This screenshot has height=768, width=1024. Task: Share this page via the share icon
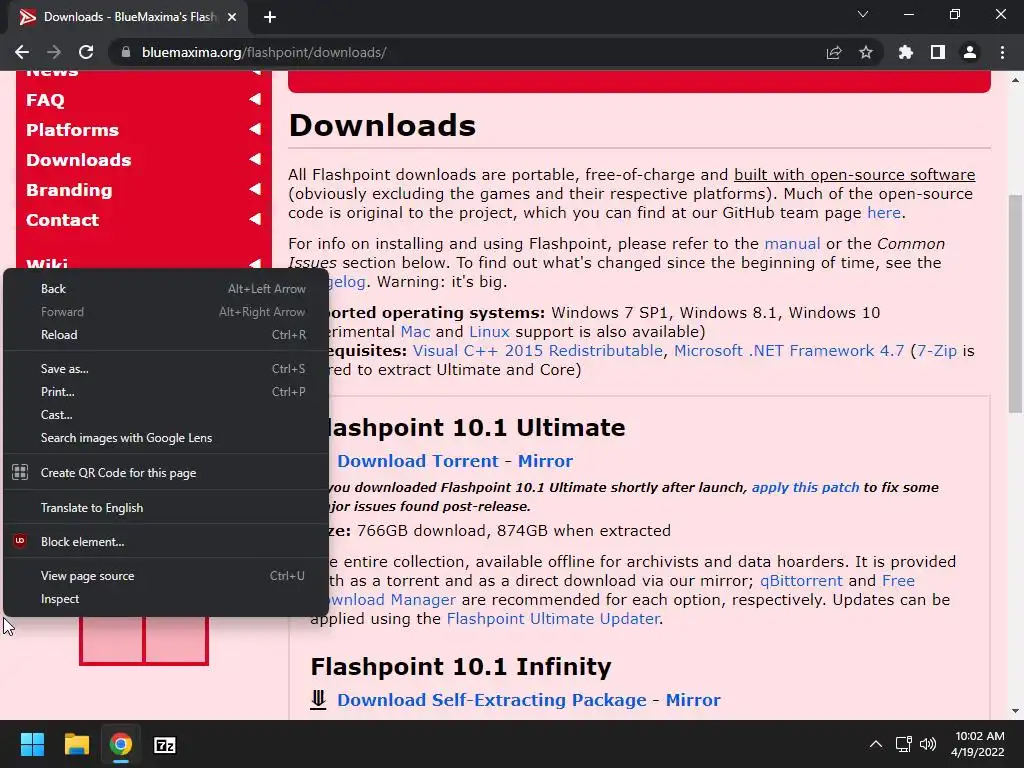(834, 52)
